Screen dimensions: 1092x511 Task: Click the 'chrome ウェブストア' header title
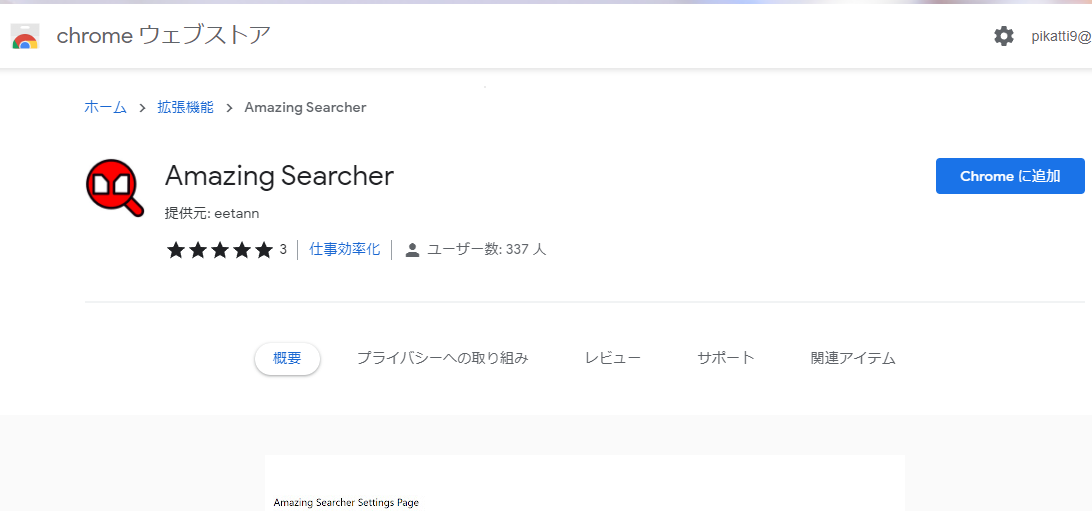164,36
